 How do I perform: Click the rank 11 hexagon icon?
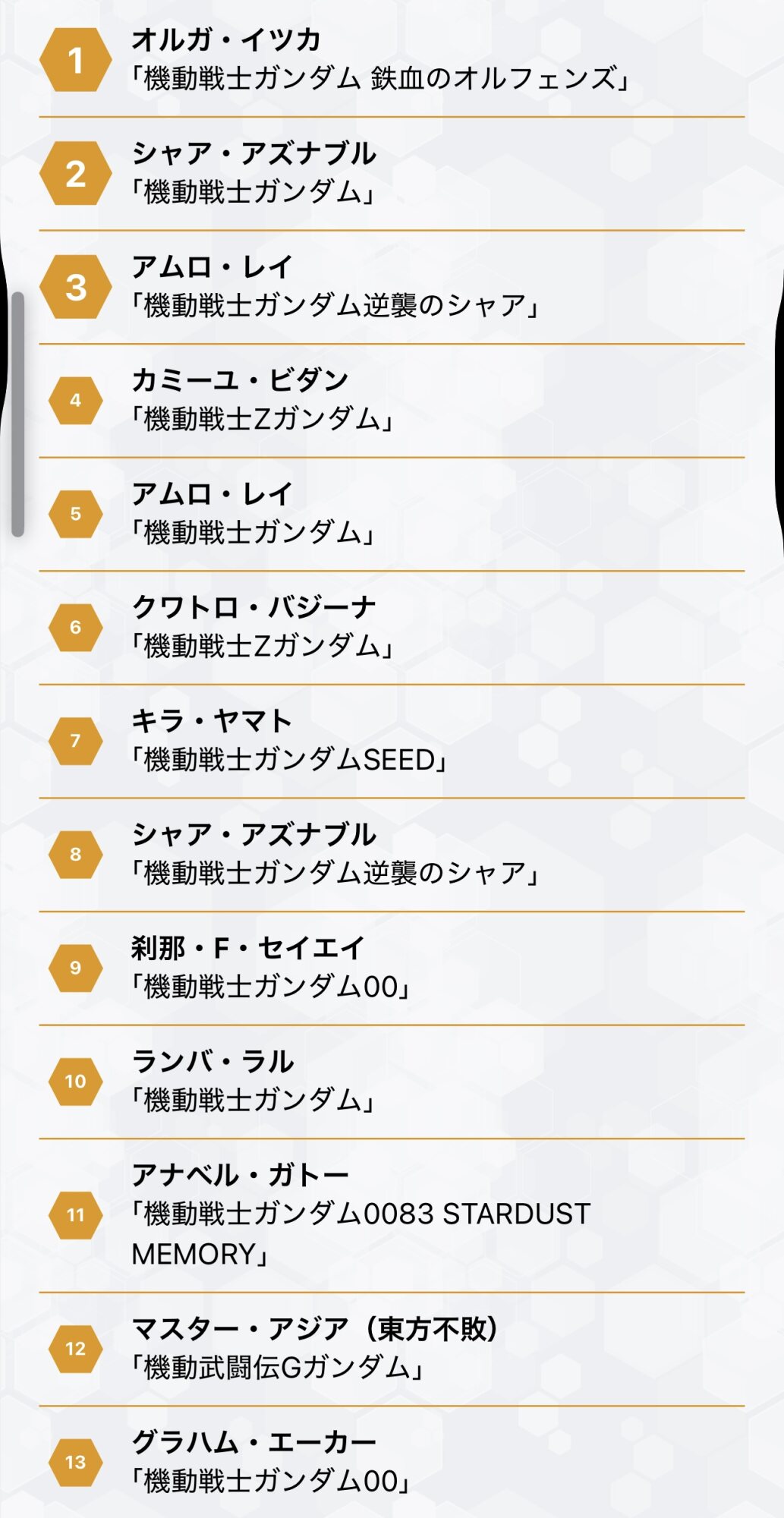(x=75, y=1214)
